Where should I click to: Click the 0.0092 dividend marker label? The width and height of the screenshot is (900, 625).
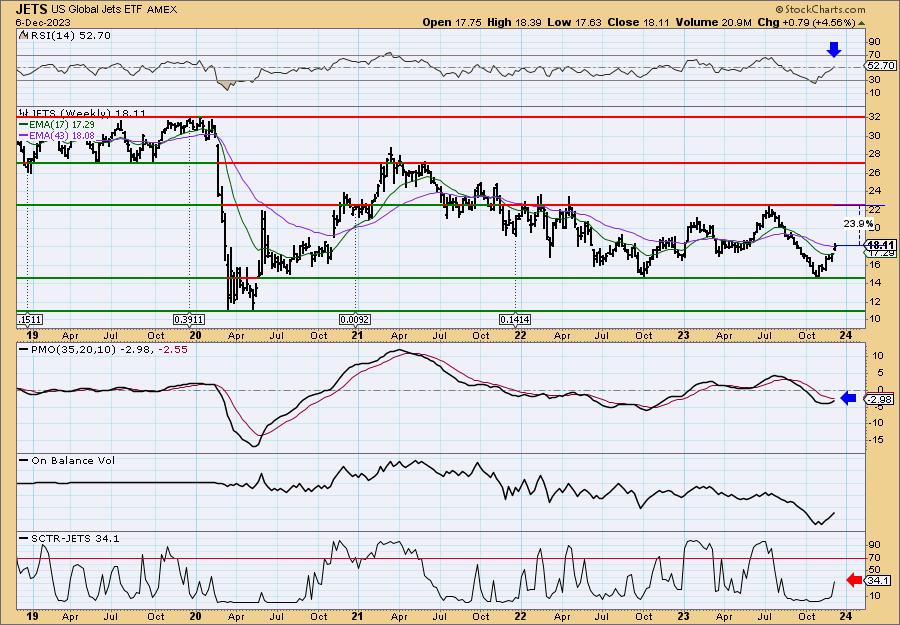(355, 319)
